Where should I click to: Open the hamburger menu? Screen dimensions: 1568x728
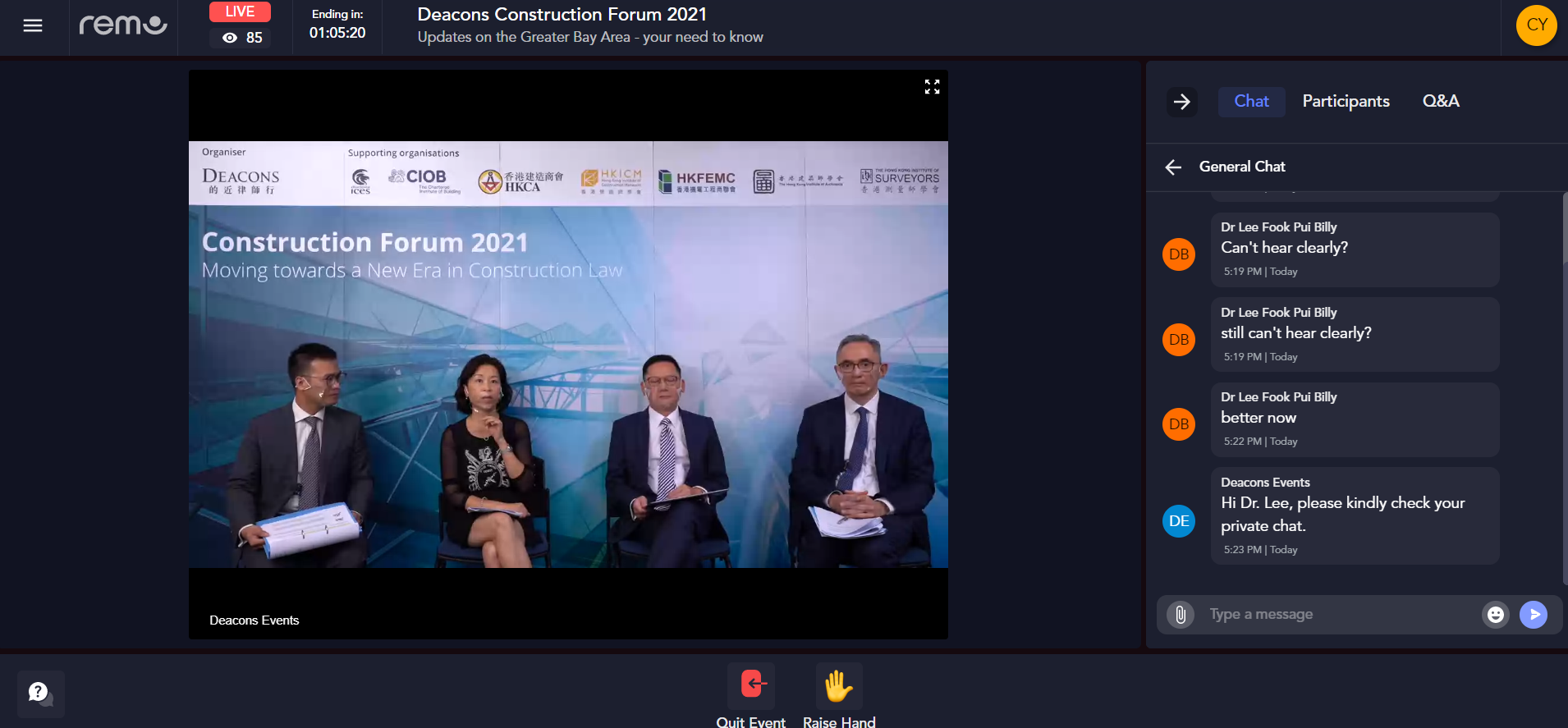33,26
